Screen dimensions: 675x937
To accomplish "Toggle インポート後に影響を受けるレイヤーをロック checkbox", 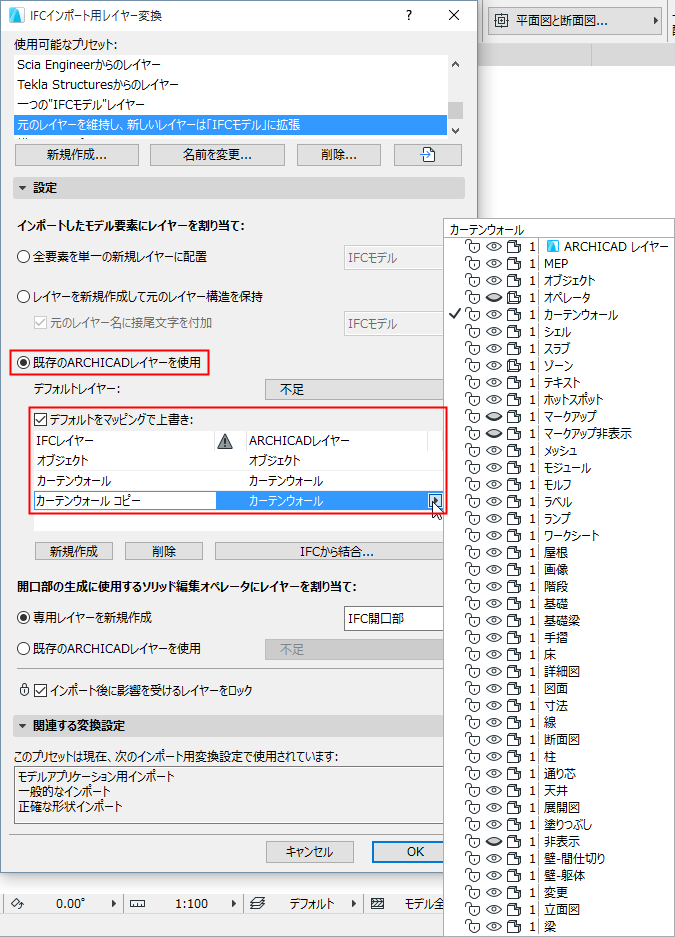I will [40, 690].
